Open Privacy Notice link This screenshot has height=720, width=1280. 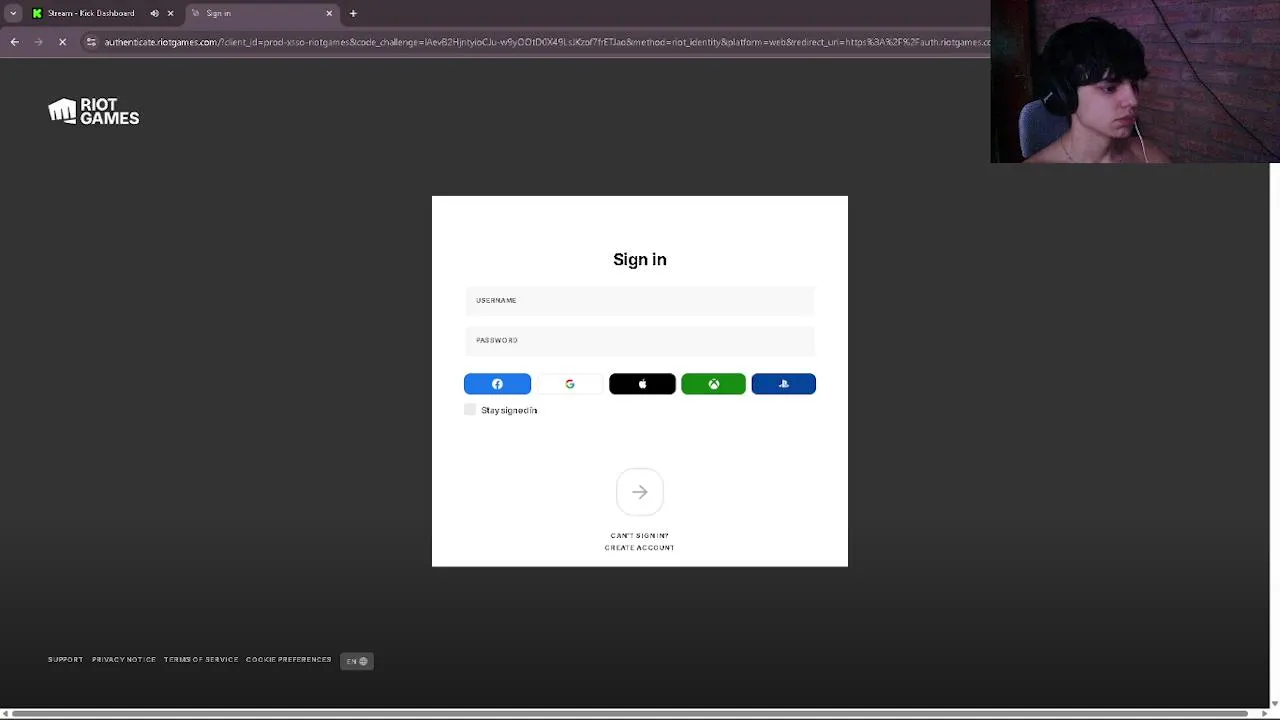(x=124, y=660)
